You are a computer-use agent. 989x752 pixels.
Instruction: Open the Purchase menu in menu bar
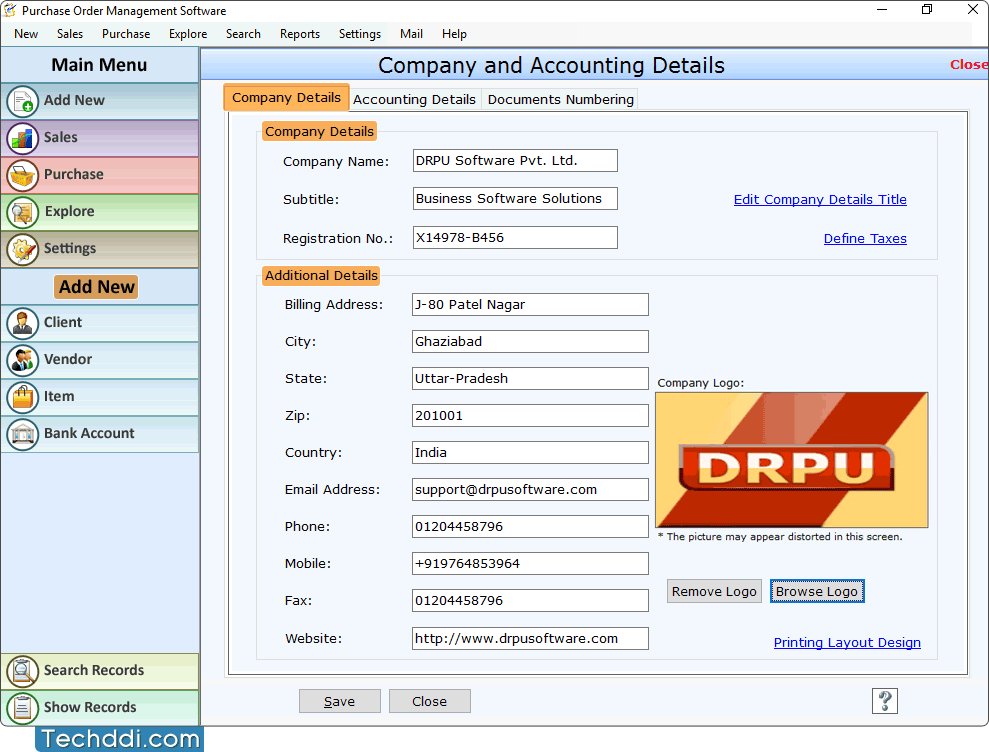coord(126,34)
